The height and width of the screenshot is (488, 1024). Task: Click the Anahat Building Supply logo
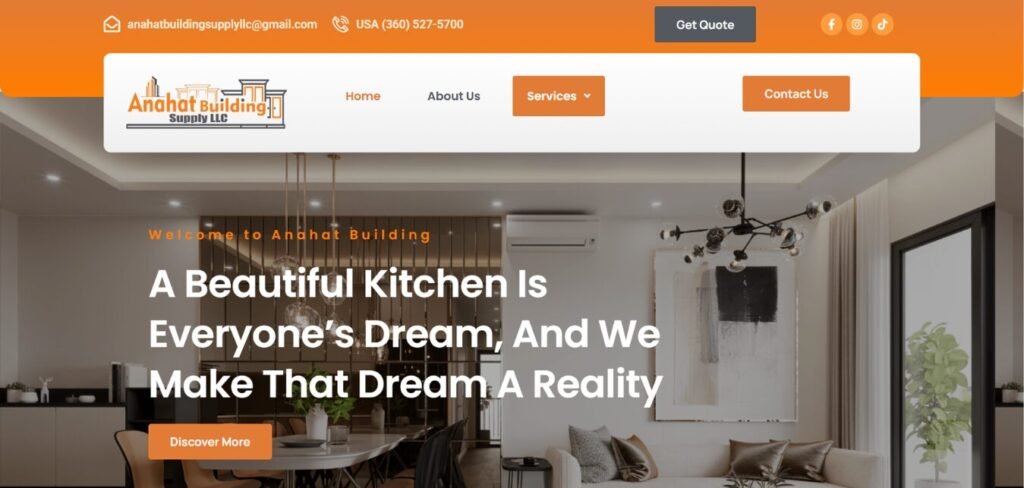(206, 103)
